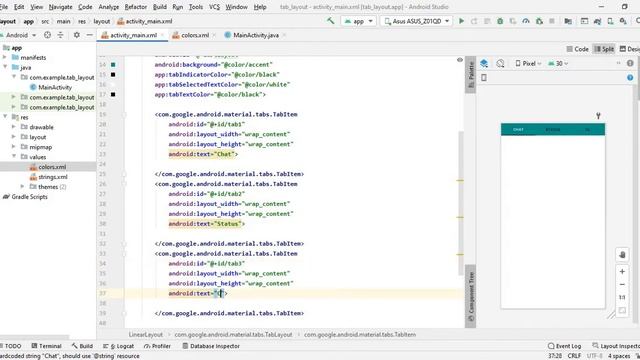Image resolution: width=640 pixels, height=360 pixels.
Task: Open the AVD Manager phone icon
Action: [611, 21]
